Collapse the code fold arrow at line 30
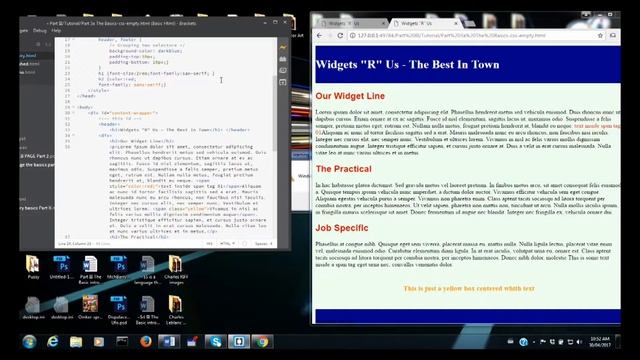The image size is (640, 360). (73, 113)
